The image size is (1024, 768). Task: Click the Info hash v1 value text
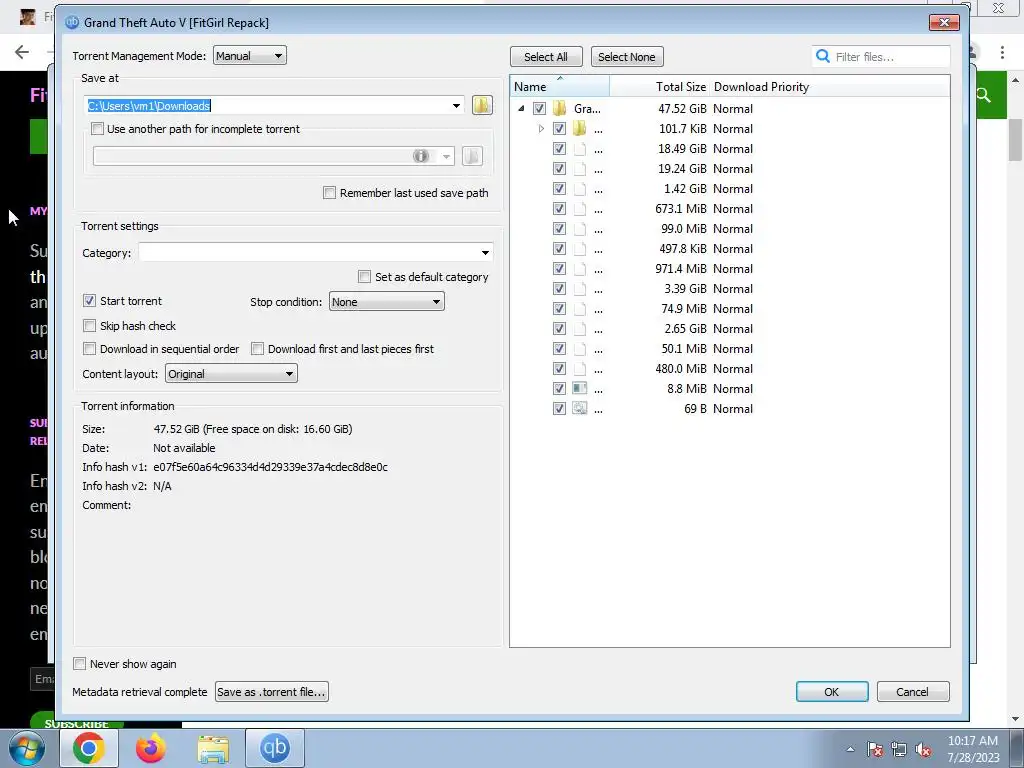[270, 467]
